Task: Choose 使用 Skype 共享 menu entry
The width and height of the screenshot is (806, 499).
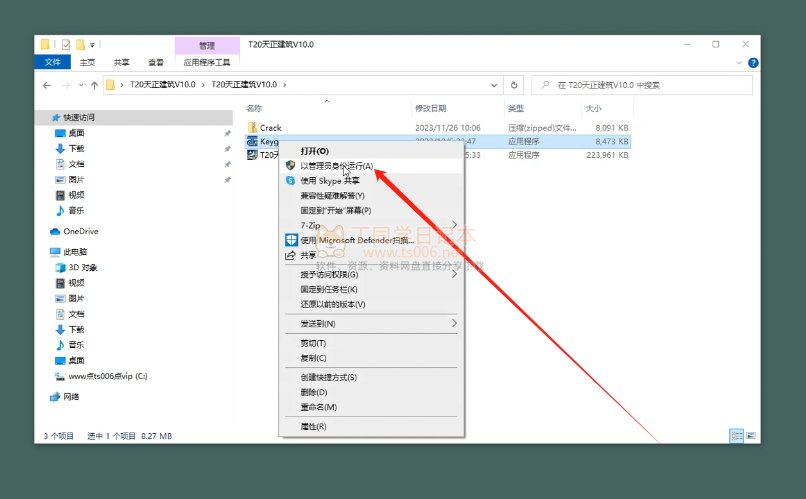Action: tap(371, 181)
